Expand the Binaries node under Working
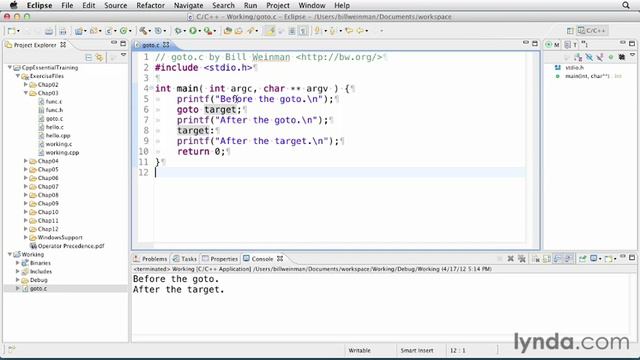640x360 pixels. 18,263
